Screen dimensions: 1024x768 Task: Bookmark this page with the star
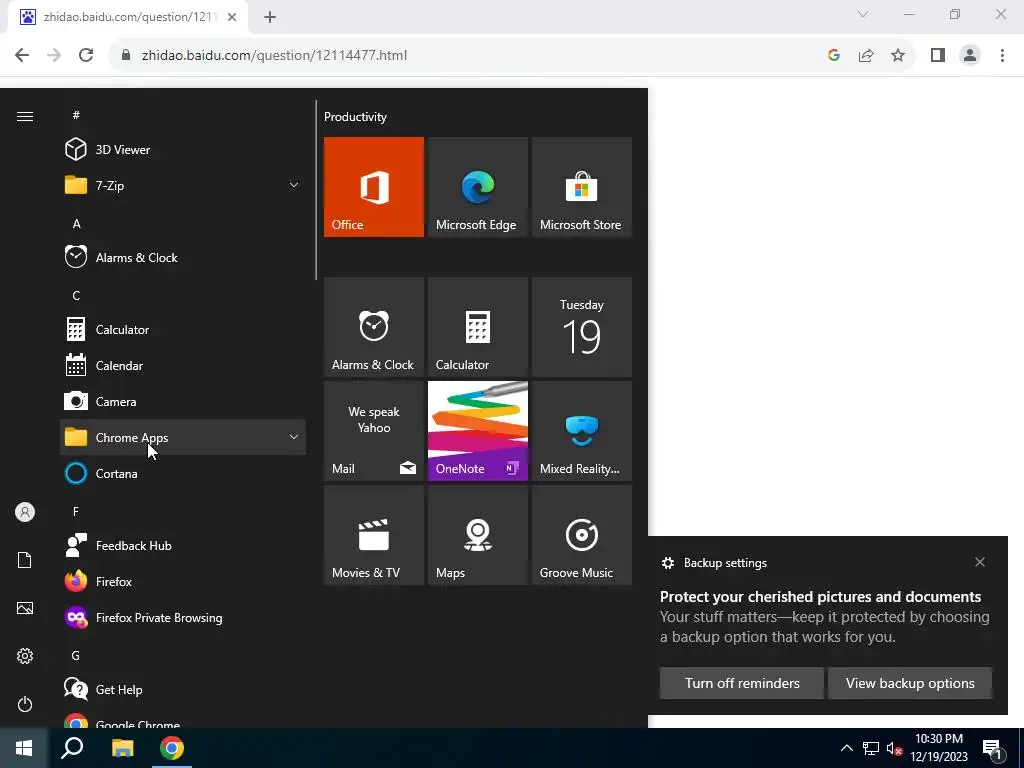tap(898, 55)
